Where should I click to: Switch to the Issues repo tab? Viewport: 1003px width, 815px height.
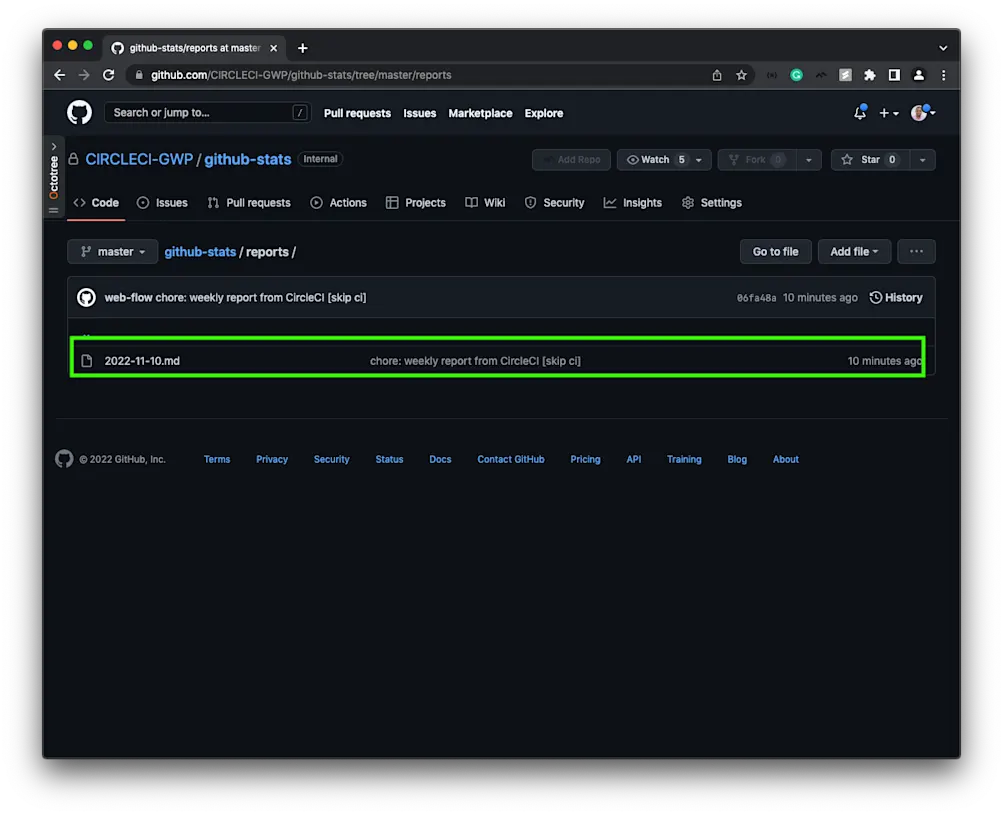click(x=162, y=203)
